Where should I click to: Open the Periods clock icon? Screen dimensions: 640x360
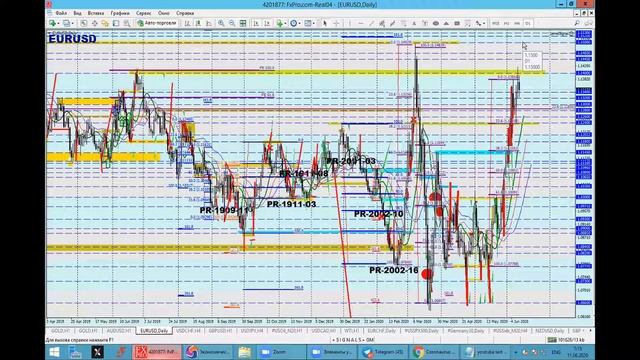[x=293, y=23]
